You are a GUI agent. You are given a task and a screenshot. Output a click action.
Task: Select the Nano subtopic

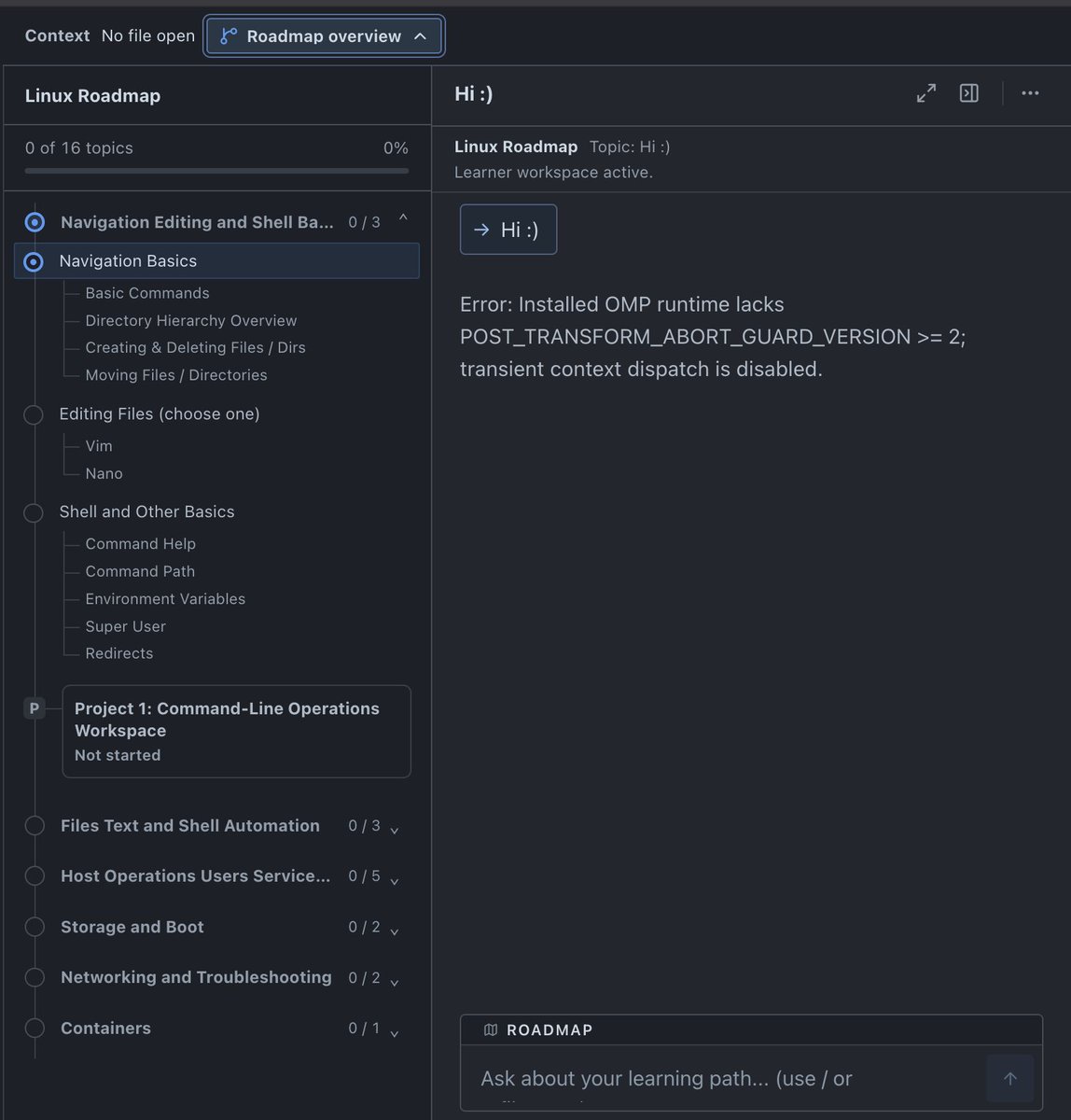click(104, 473)
